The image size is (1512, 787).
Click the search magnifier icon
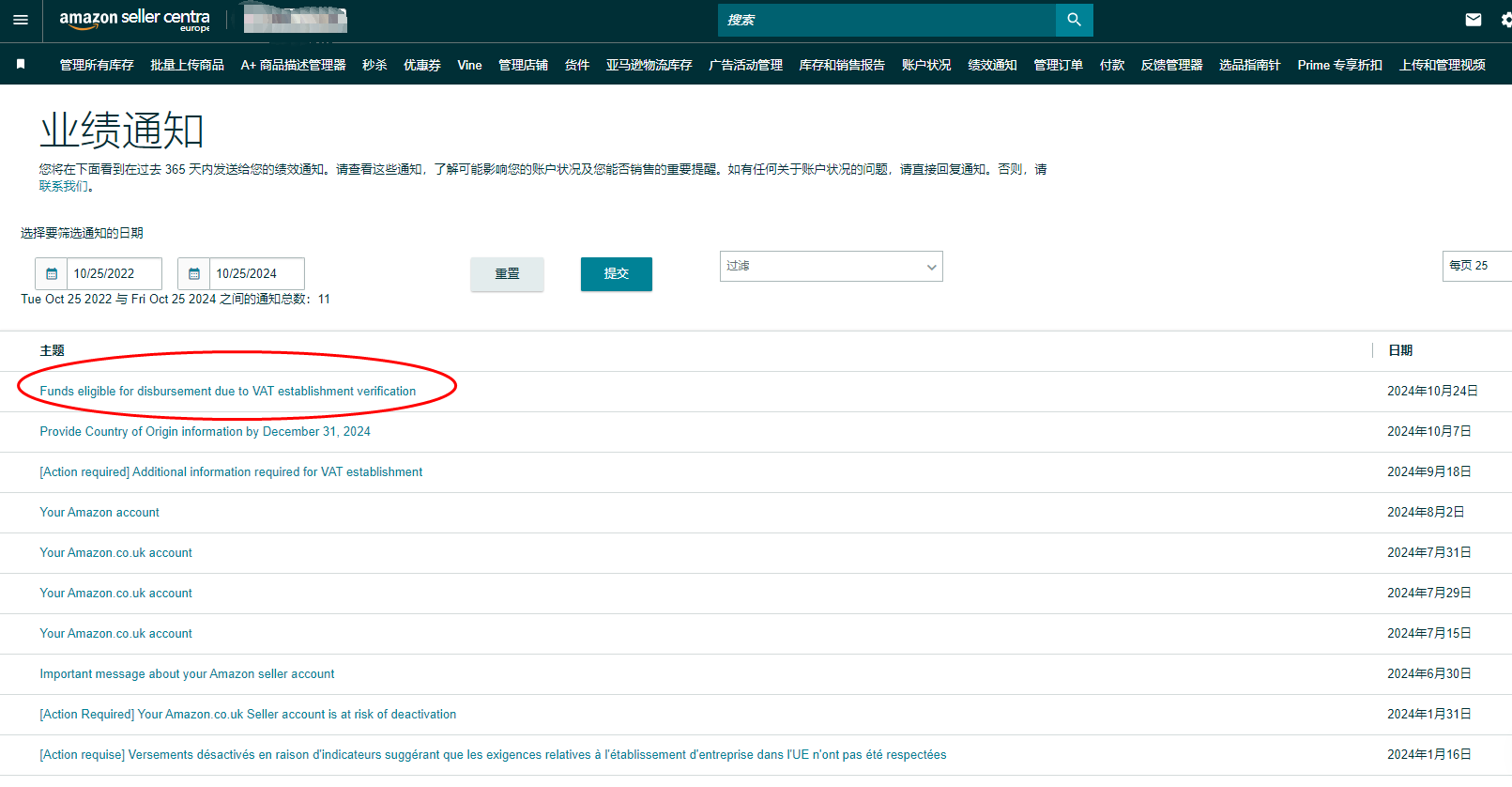point(1074,20)
